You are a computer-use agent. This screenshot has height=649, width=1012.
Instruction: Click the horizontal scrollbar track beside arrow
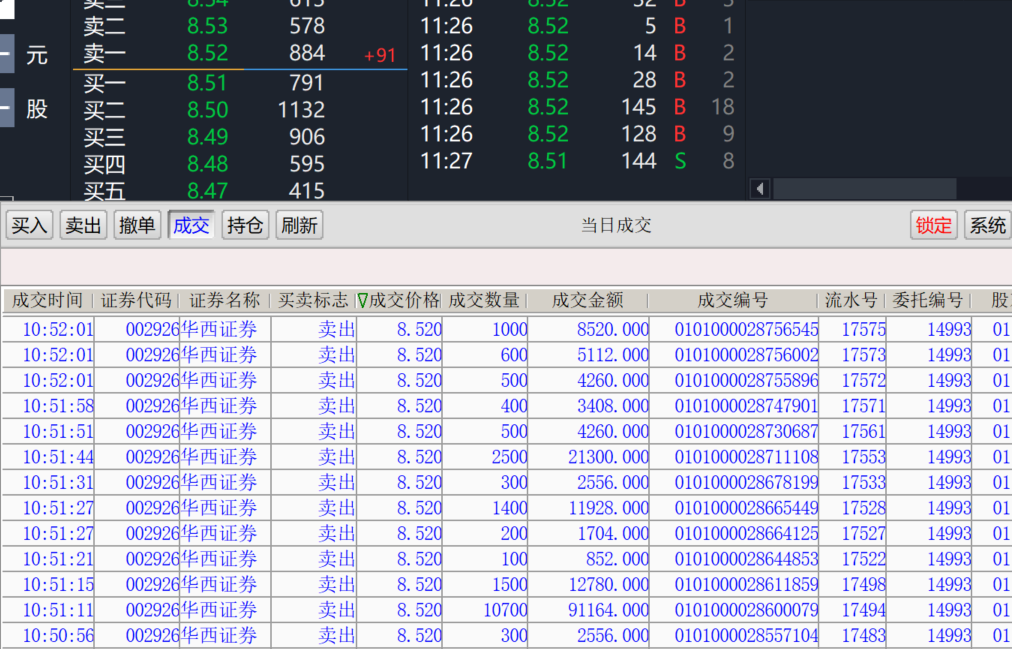click(x=865, y=189)
